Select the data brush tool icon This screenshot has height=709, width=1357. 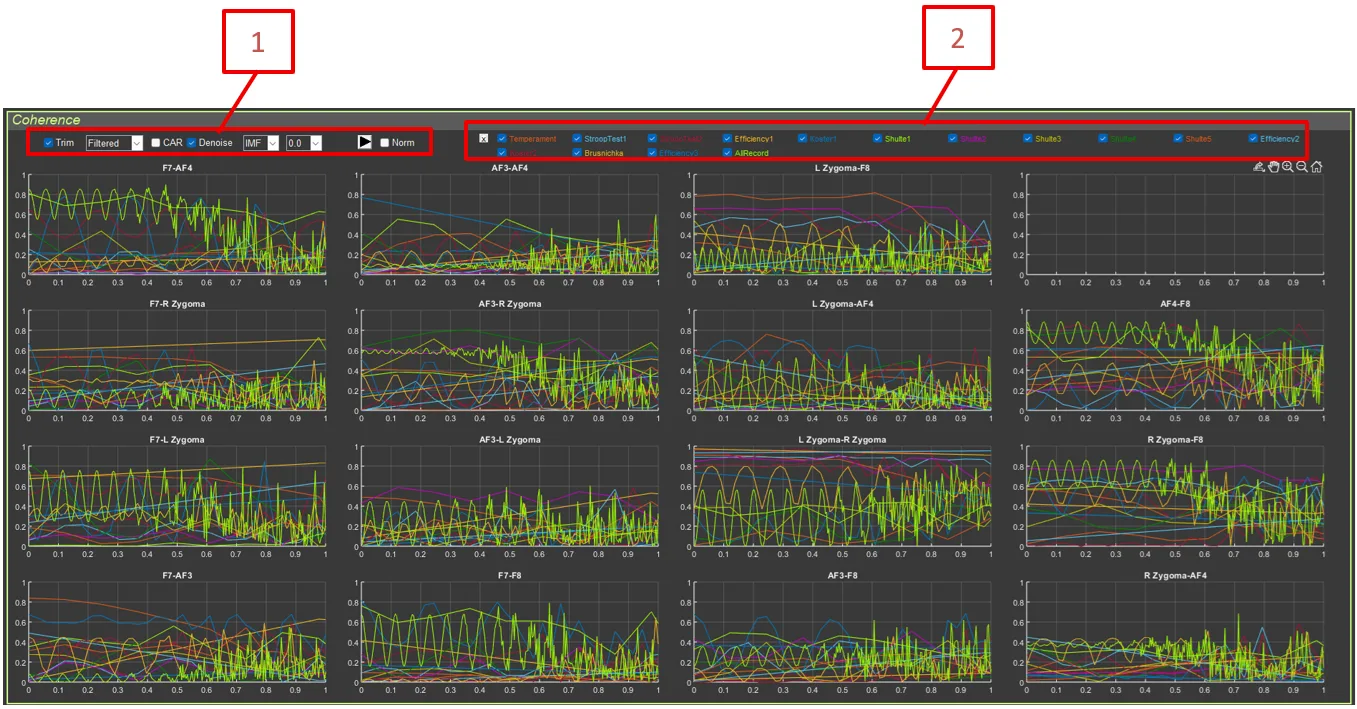[1259, 167]
